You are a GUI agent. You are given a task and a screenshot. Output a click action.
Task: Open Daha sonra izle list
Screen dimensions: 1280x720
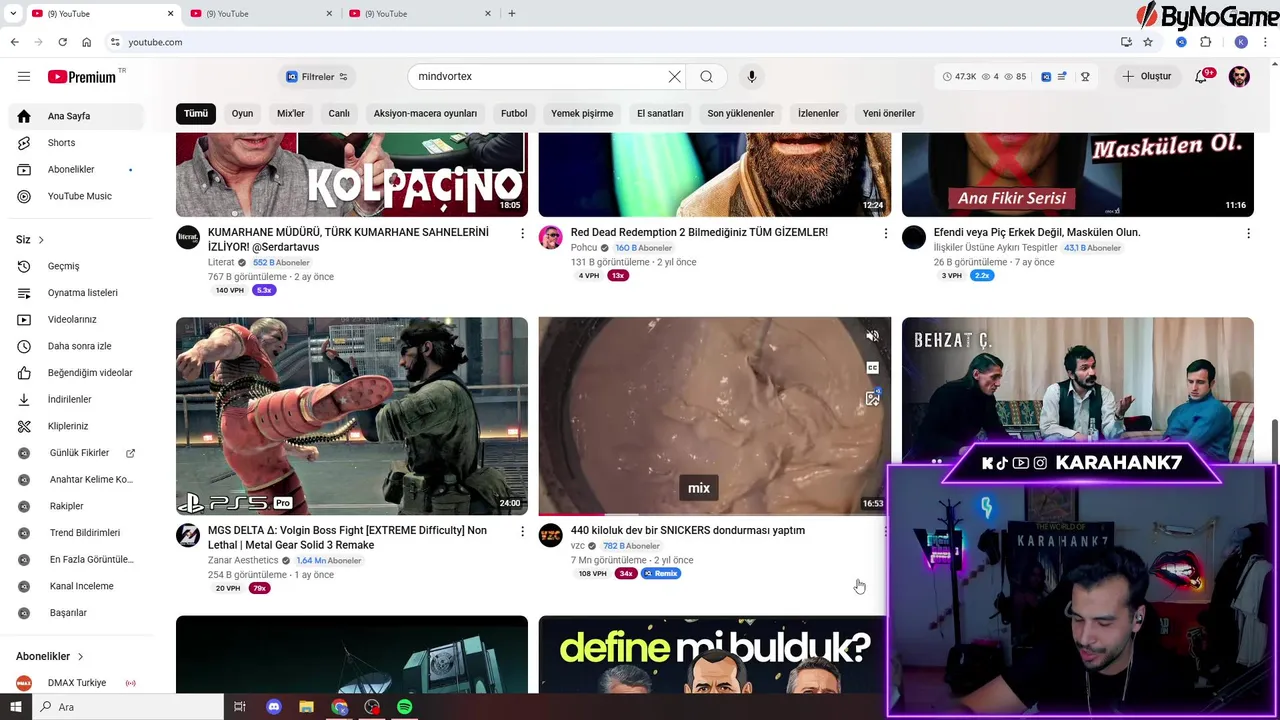pos(76,346)
